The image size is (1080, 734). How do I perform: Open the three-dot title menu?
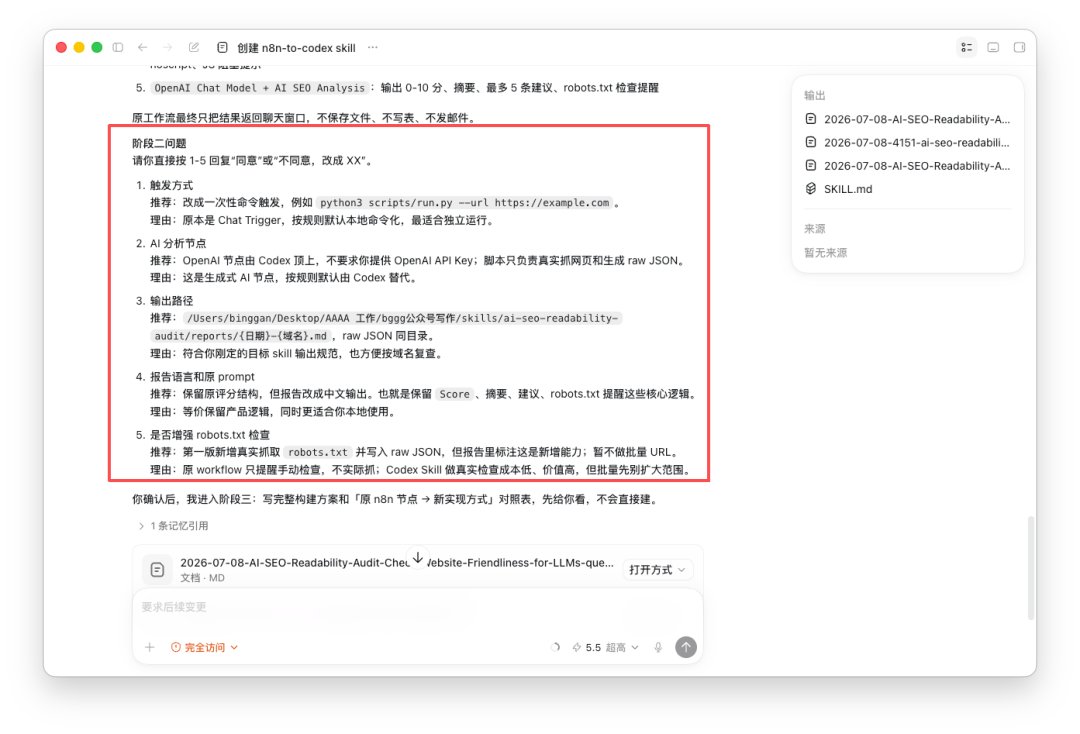373,48
